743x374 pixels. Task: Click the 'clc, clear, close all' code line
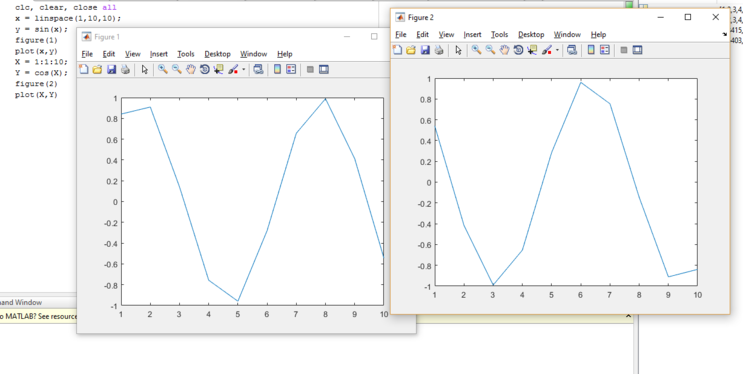click(x=65, y=8)
